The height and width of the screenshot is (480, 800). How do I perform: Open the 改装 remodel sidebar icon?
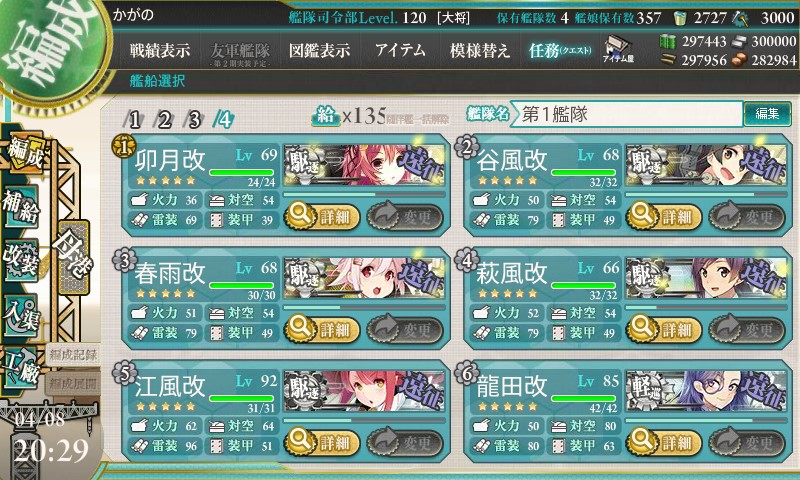[x=21, y=261]
